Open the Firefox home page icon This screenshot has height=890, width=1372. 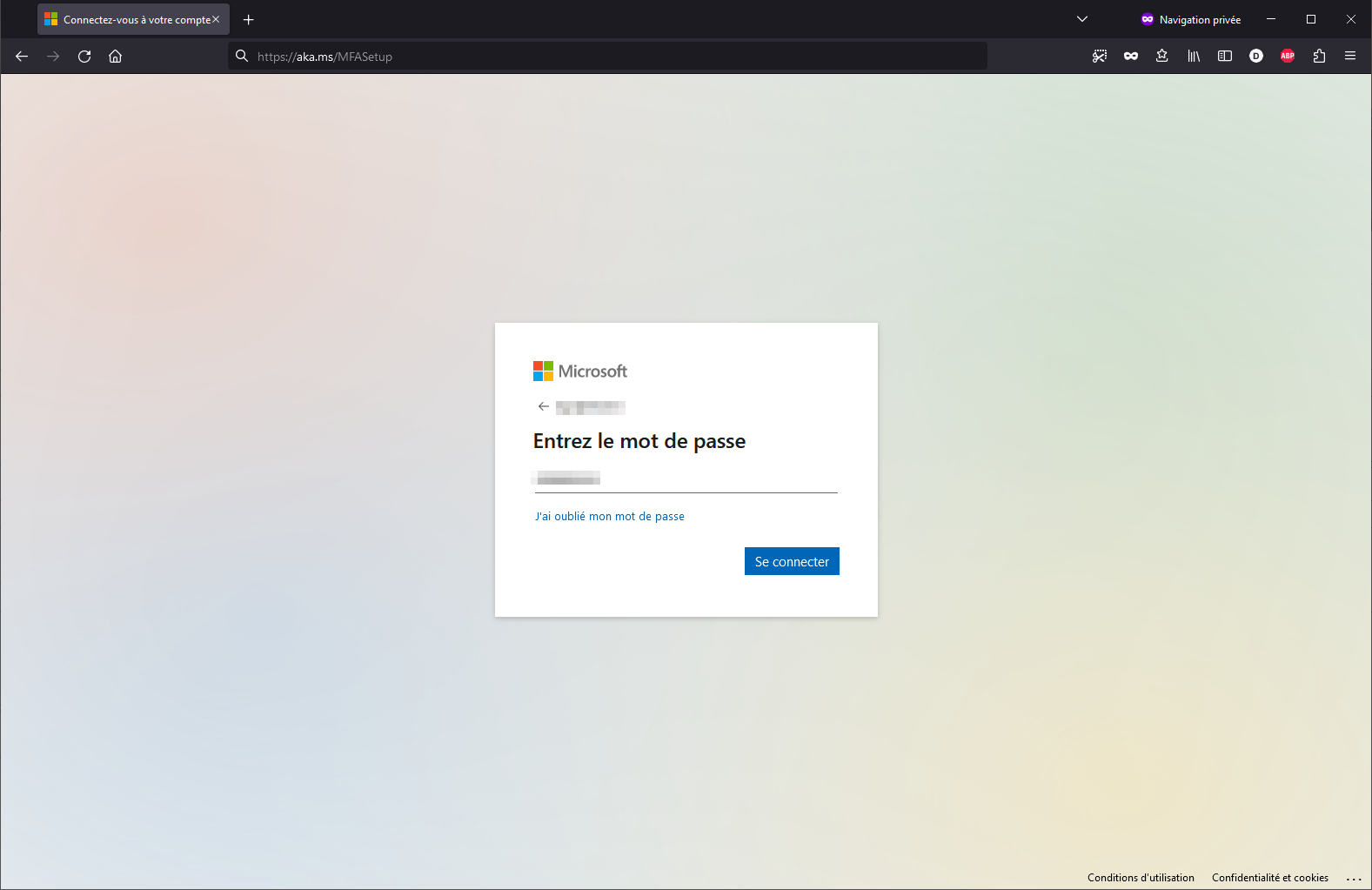115,57
